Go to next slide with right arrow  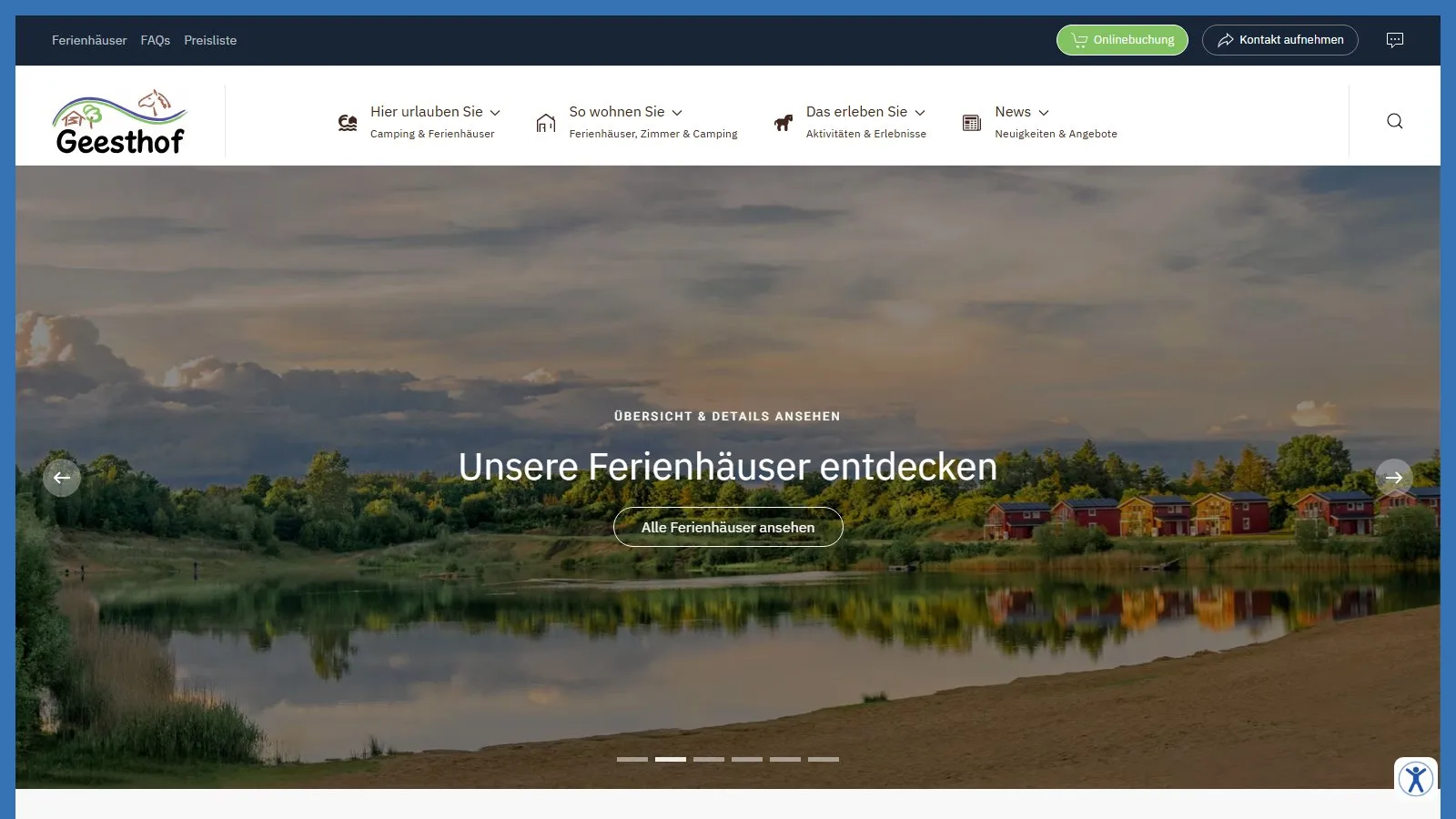[x=1394, y=478]
